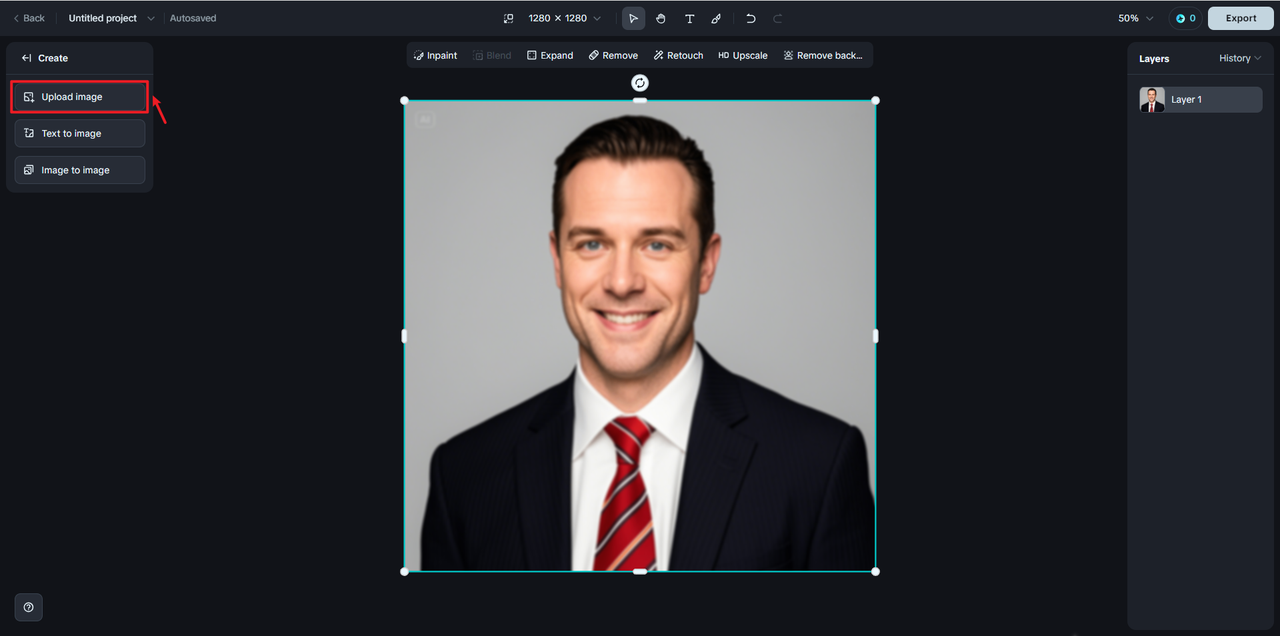
Task: Open the canvas size 1280 × 1280 dropdown
Action: tap(565, 18)
